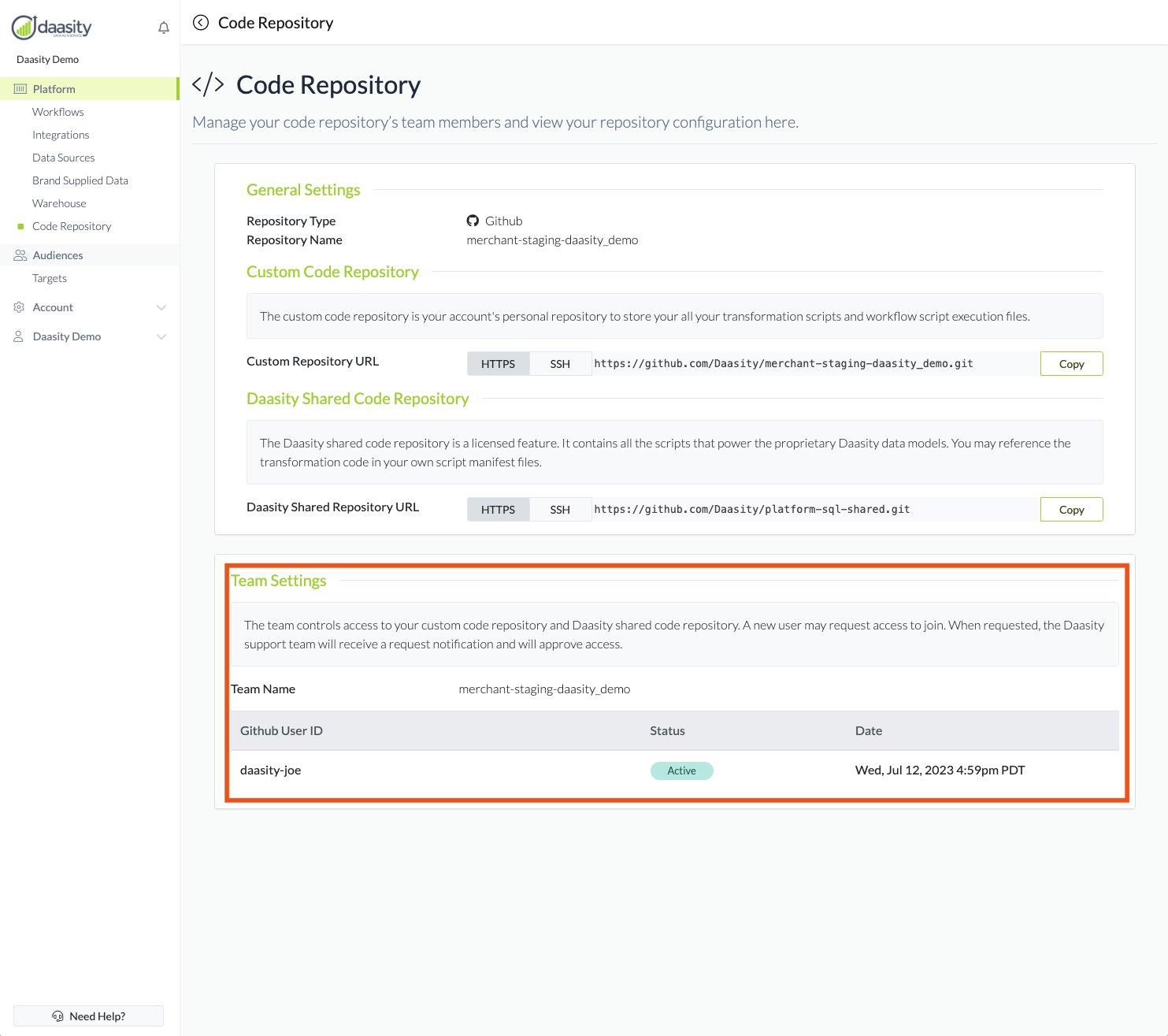The image size is (1168, 1036).
Task: Expand the Account menu chevron
Action: click(x=161, y=307)
